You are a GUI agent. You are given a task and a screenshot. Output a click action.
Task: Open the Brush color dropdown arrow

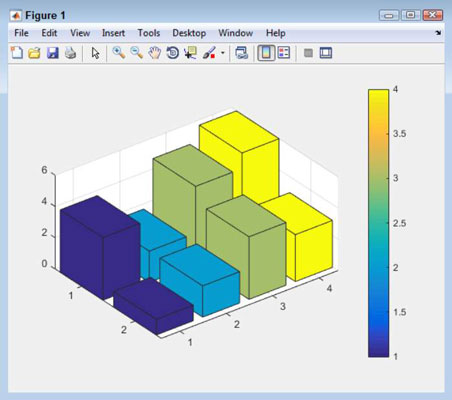coord(223,53)
